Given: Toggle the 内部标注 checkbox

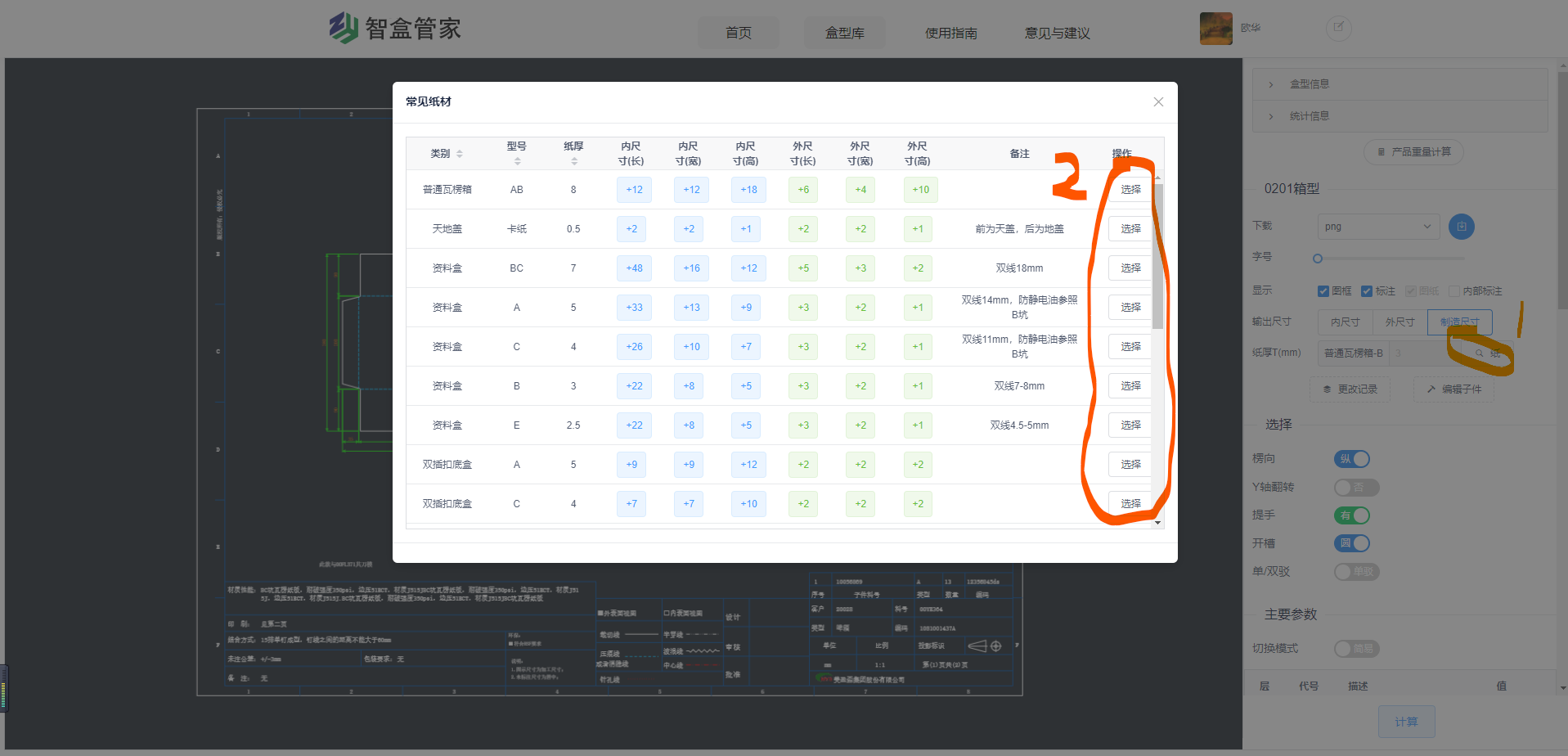Looking at the screenshot, I should (1453, 291).
